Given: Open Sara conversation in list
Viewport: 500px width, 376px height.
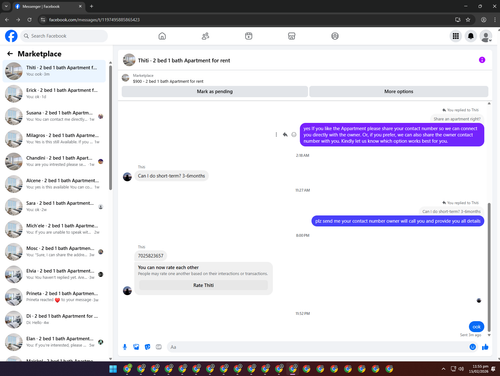Looking at the screenshot, I should coord(54,206).
